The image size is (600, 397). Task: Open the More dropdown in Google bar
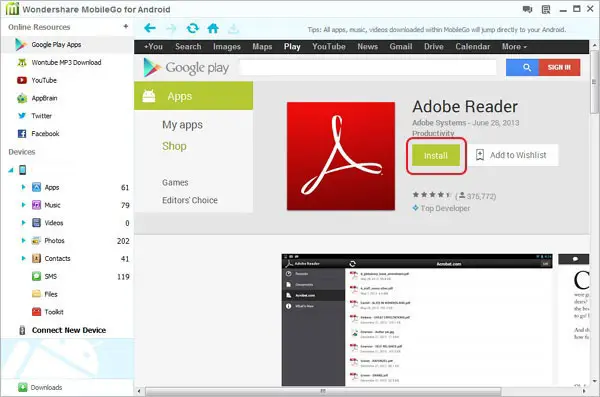(514, 47)
